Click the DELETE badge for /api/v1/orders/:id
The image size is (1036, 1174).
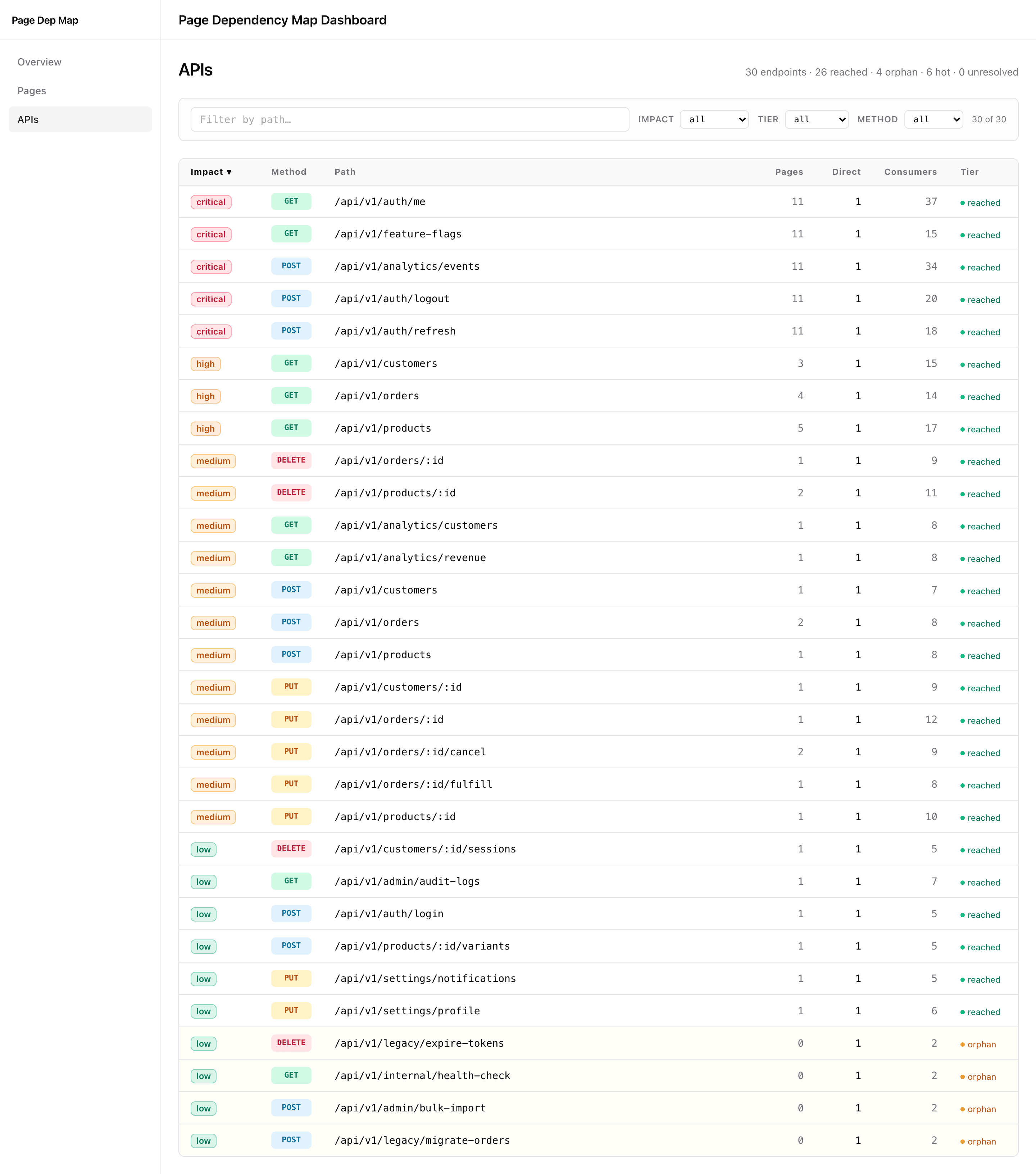click(291, 460)
